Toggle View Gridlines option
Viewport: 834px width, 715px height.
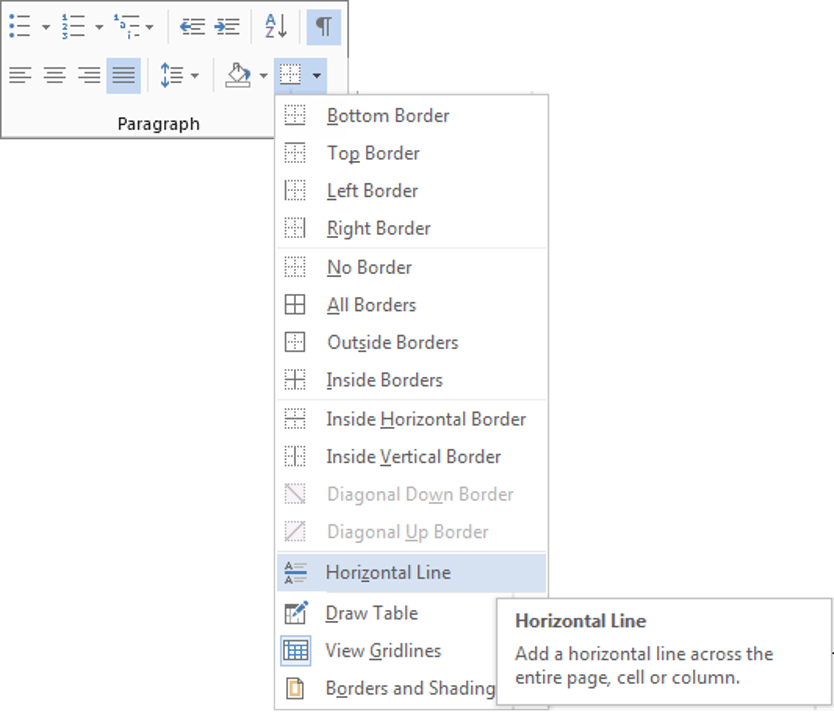tap(383, 651)
